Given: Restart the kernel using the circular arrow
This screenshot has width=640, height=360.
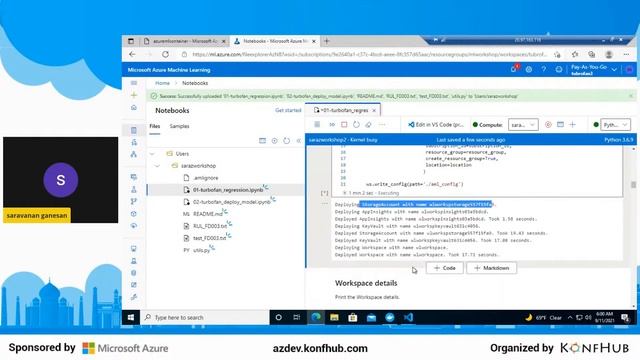Looking at the screenshot, I should (x=356, y=124).
